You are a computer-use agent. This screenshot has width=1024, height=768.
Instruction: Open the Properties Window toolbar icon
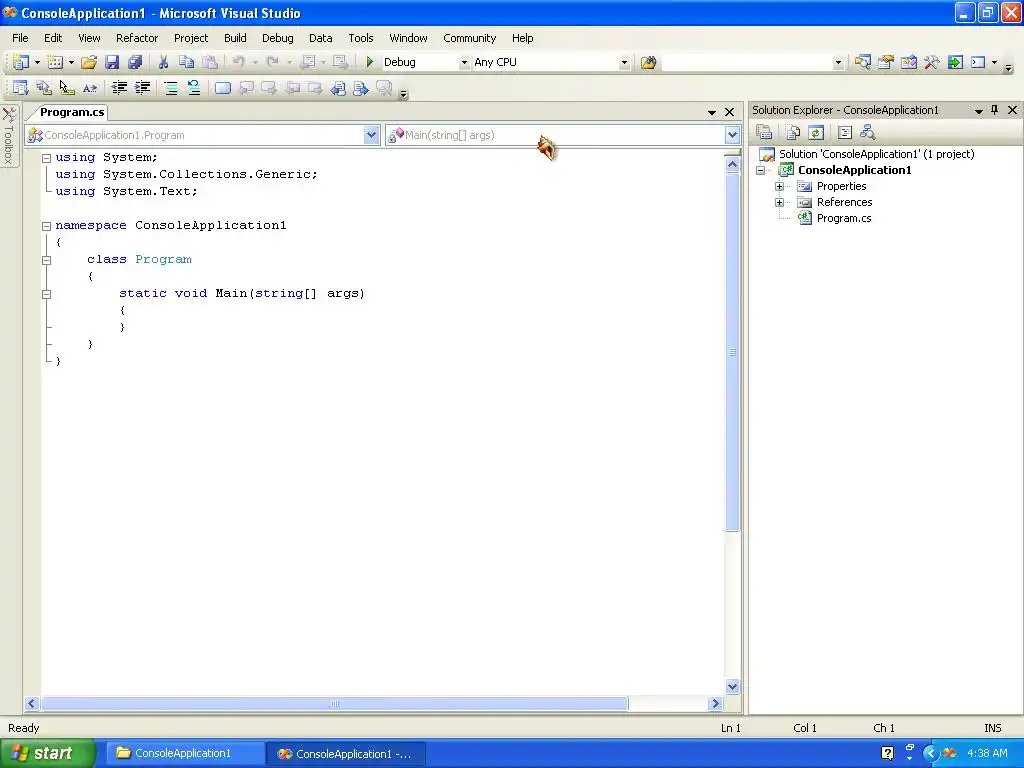[x=886, y=63]
